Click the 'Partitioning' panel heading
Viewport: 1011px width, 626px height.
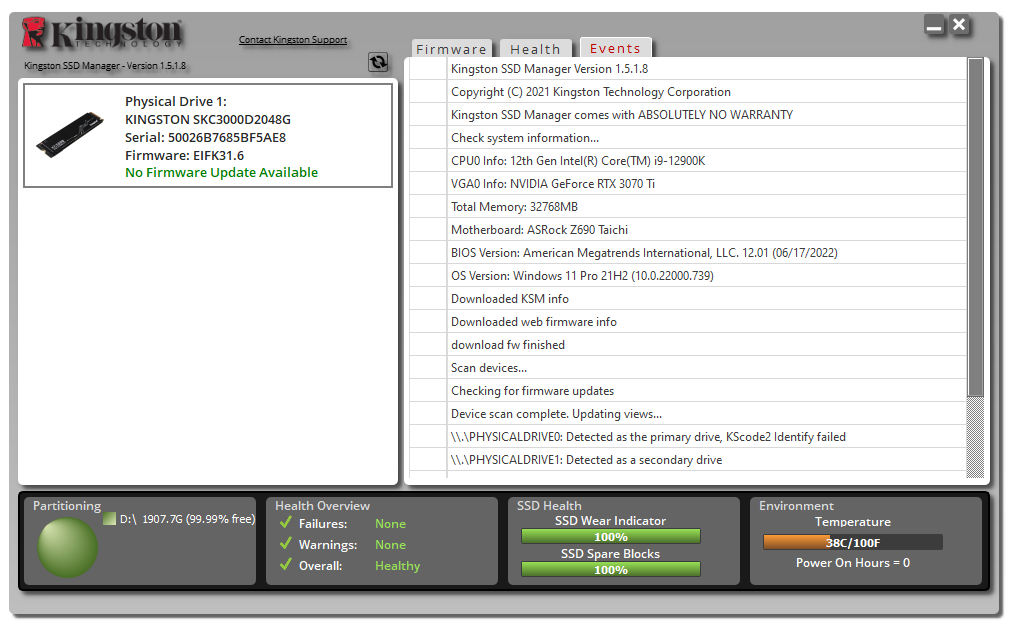67,506
